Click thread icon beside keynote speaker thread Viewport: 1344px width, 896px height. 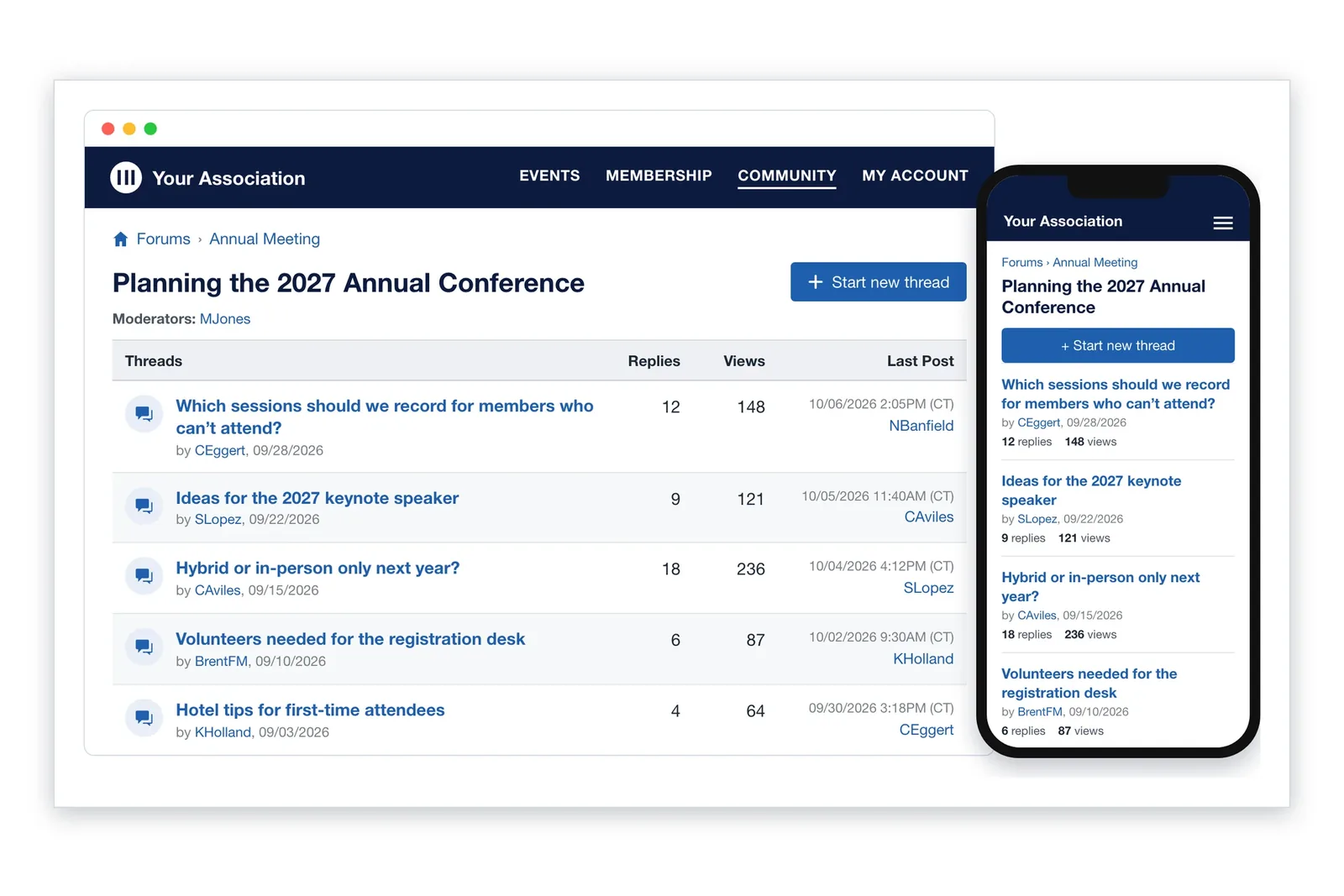point(144,506)
